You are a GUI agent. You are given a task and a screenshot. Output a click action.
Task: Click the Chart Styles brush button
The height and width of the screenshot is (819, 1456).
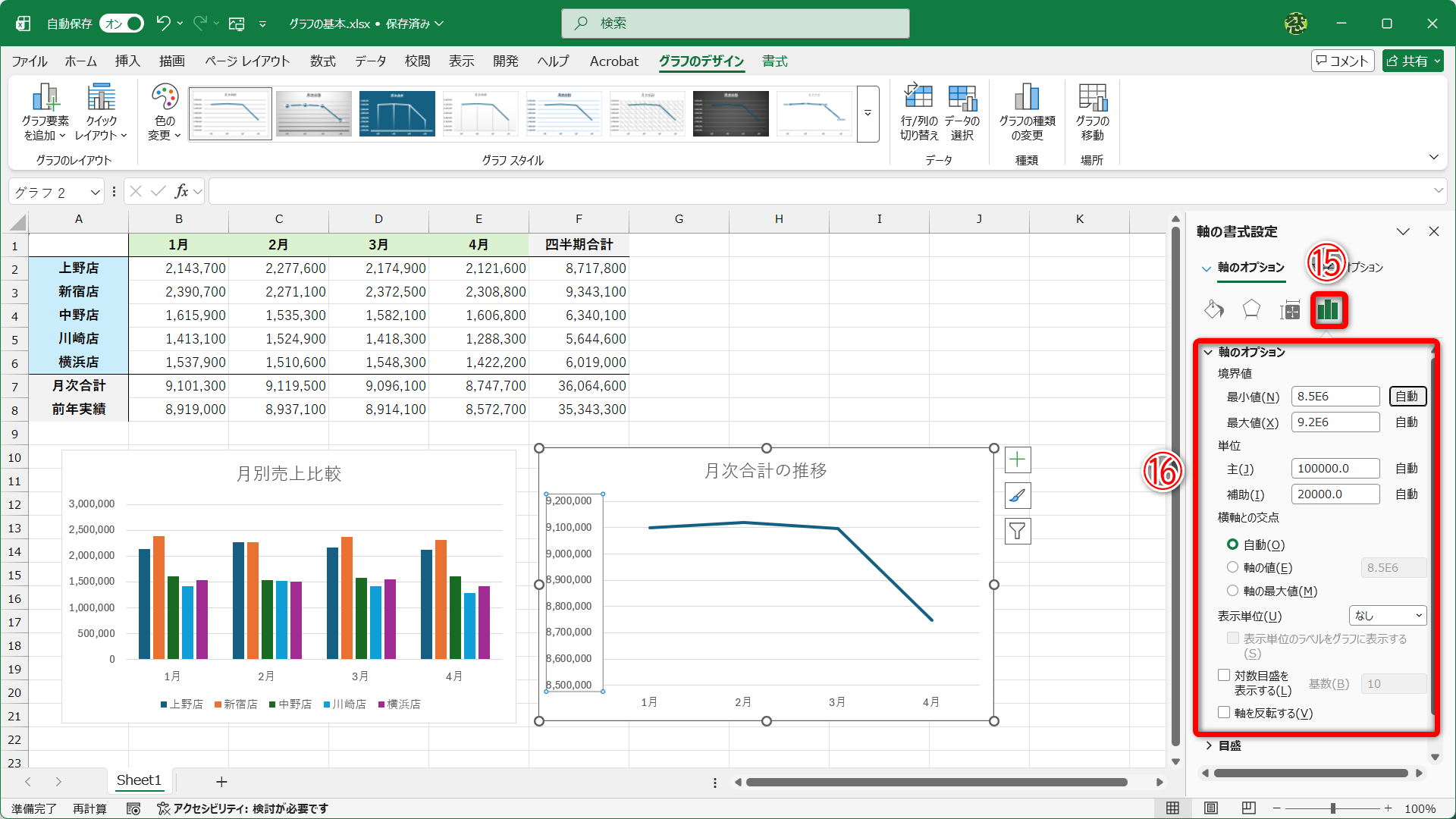1018,496
